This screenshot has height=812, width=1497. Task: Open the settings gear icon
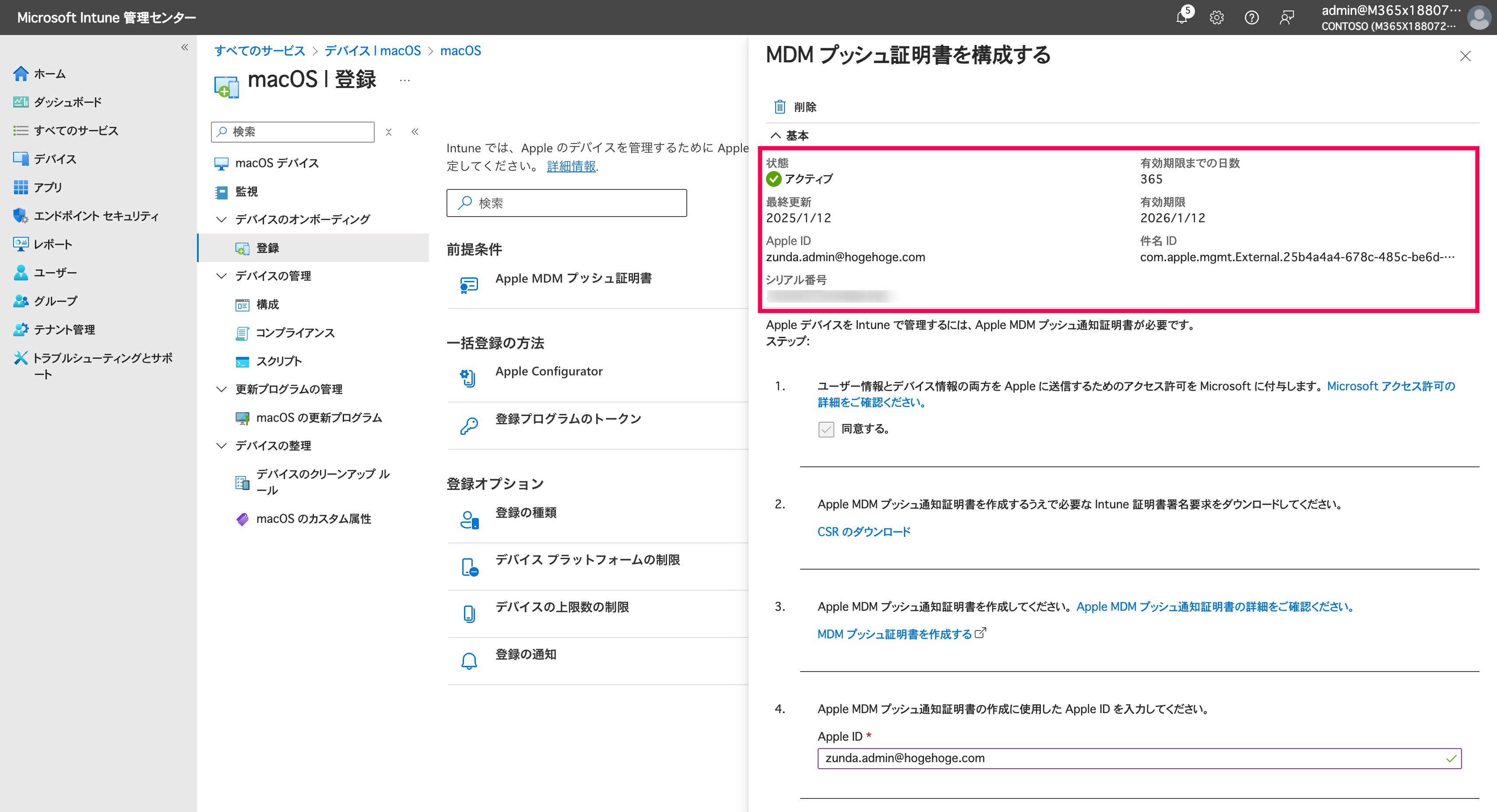(1217, 17)
